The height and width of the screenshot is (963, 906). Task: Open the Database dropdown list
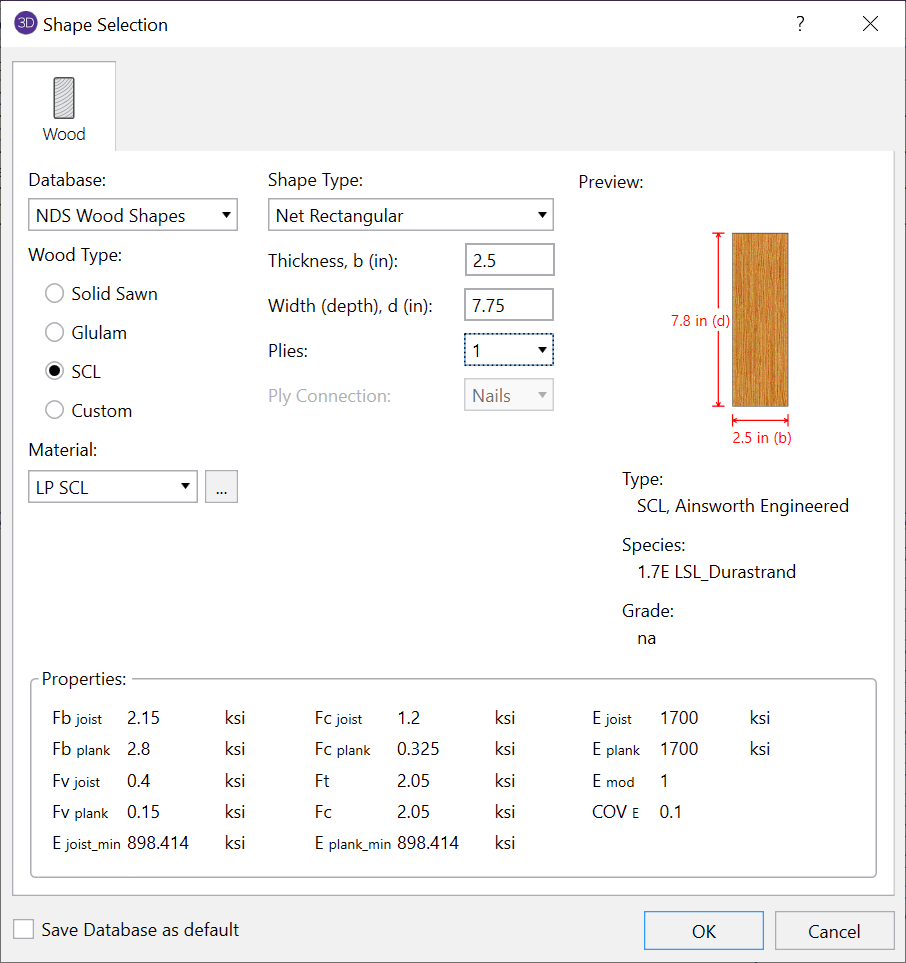tap(132, 215)
